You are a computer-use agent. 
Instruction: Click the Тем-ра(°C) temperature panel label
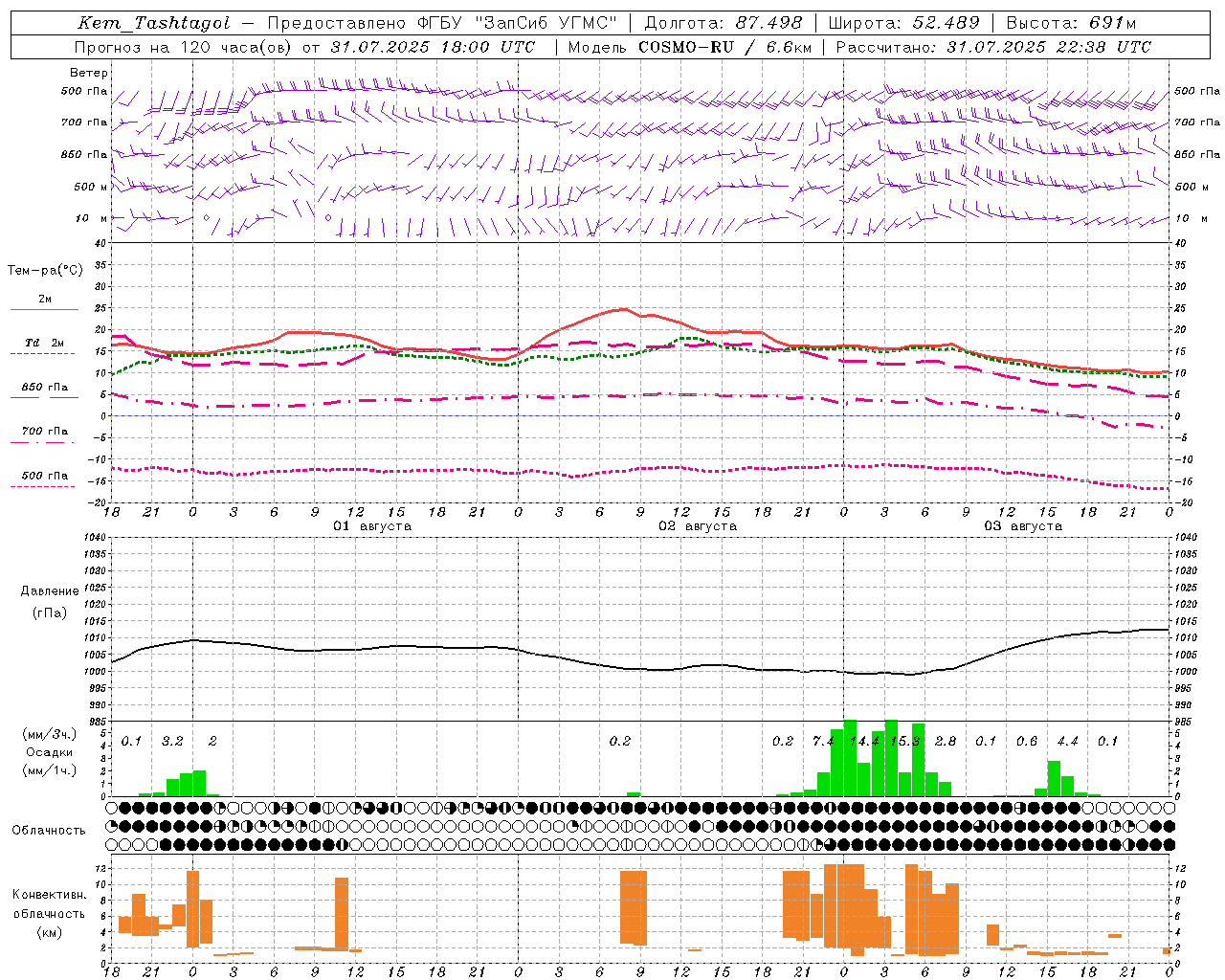(45, 271)
